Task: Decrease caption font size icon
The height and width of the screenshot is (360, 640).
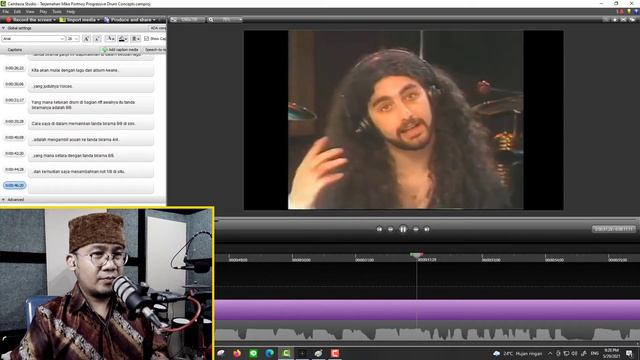Action: point(97,38)
